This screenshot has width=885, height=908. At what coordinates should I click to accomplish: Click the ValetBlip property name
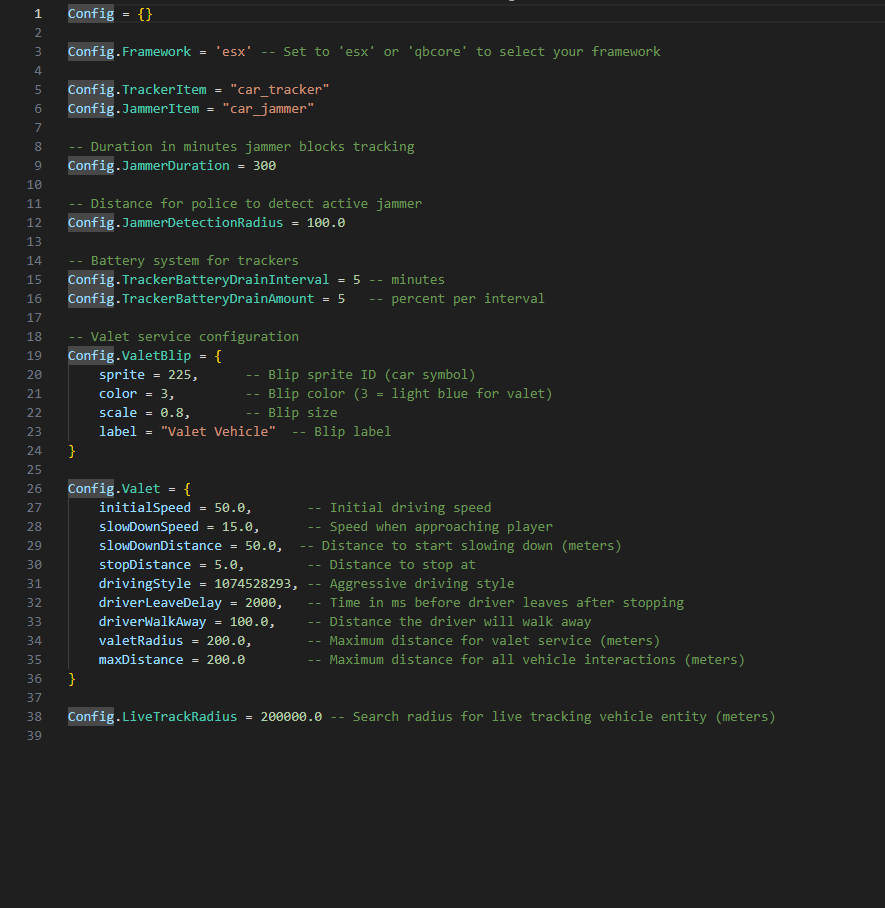pos(156,356)
